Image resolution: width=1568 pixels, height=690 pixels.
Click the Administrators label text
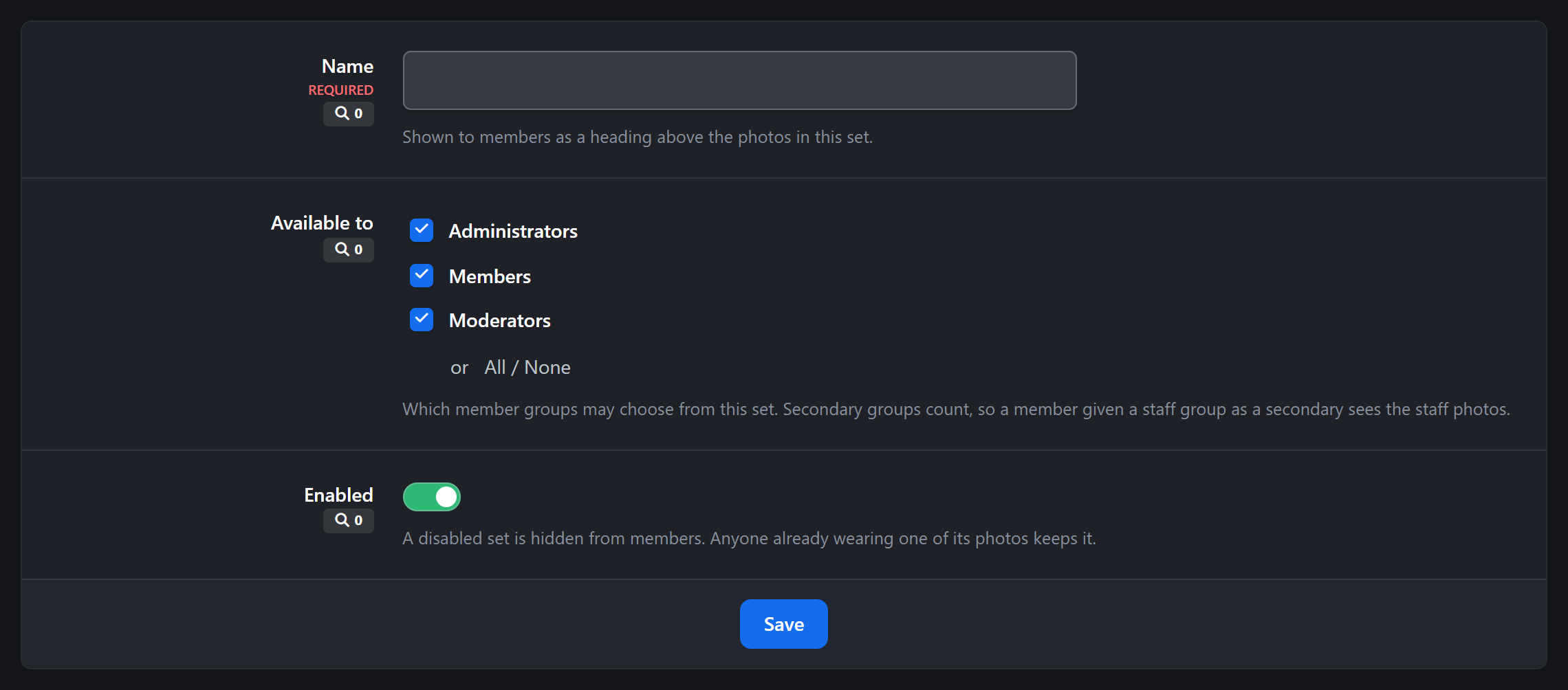click(513, 232)
